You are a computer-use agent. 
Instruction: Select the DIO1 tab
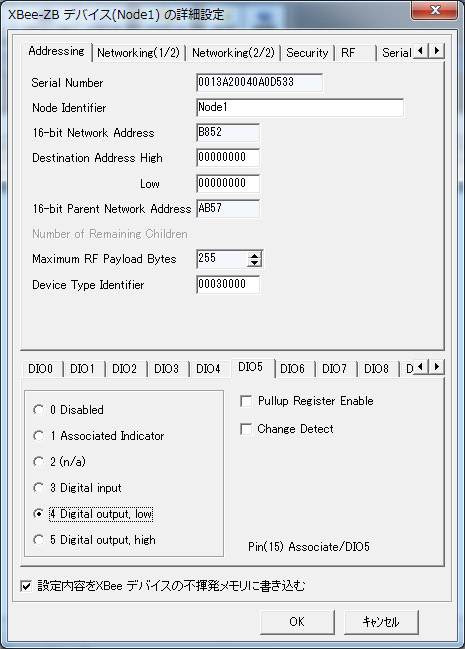[x=82, y=369]
